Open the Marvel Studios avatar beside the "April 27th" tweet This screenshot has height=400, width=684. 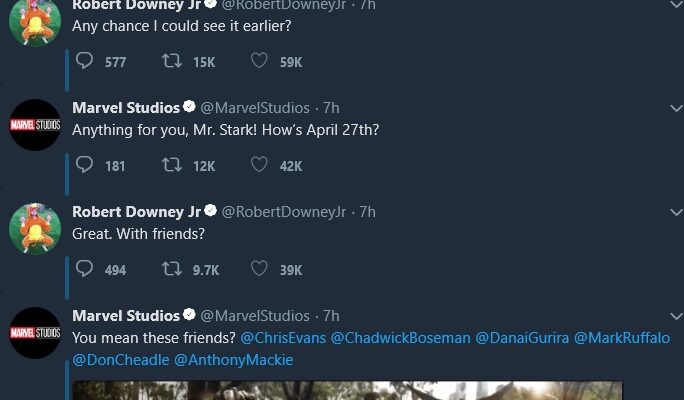click(35, 125)
